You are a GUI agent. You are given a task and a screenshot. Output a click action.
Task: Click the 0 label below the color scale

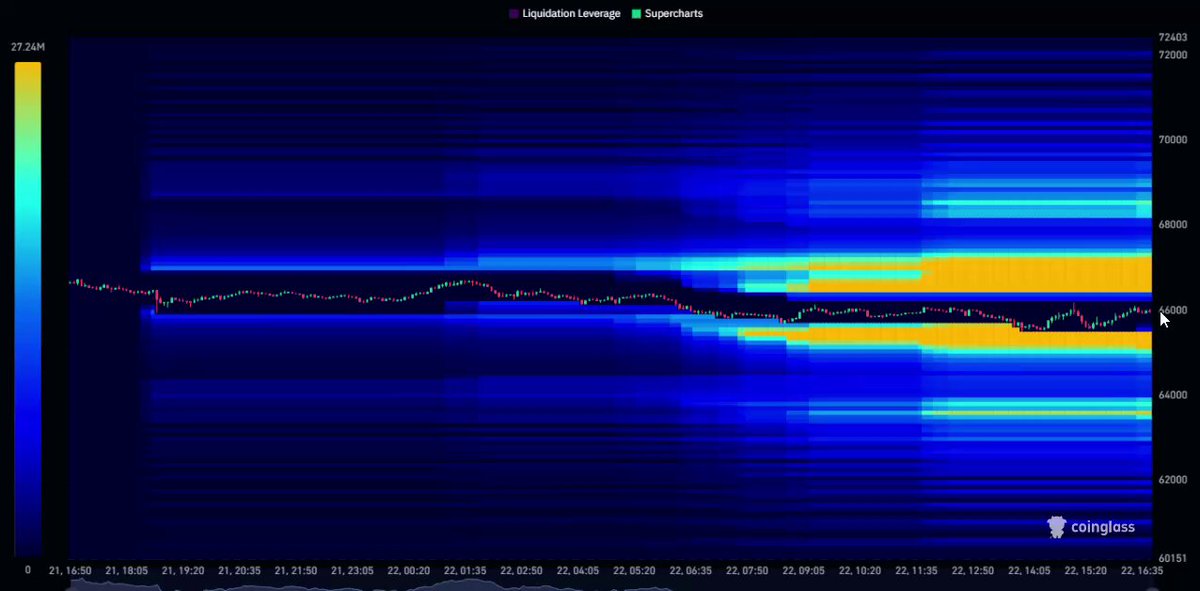coord(27,570)
